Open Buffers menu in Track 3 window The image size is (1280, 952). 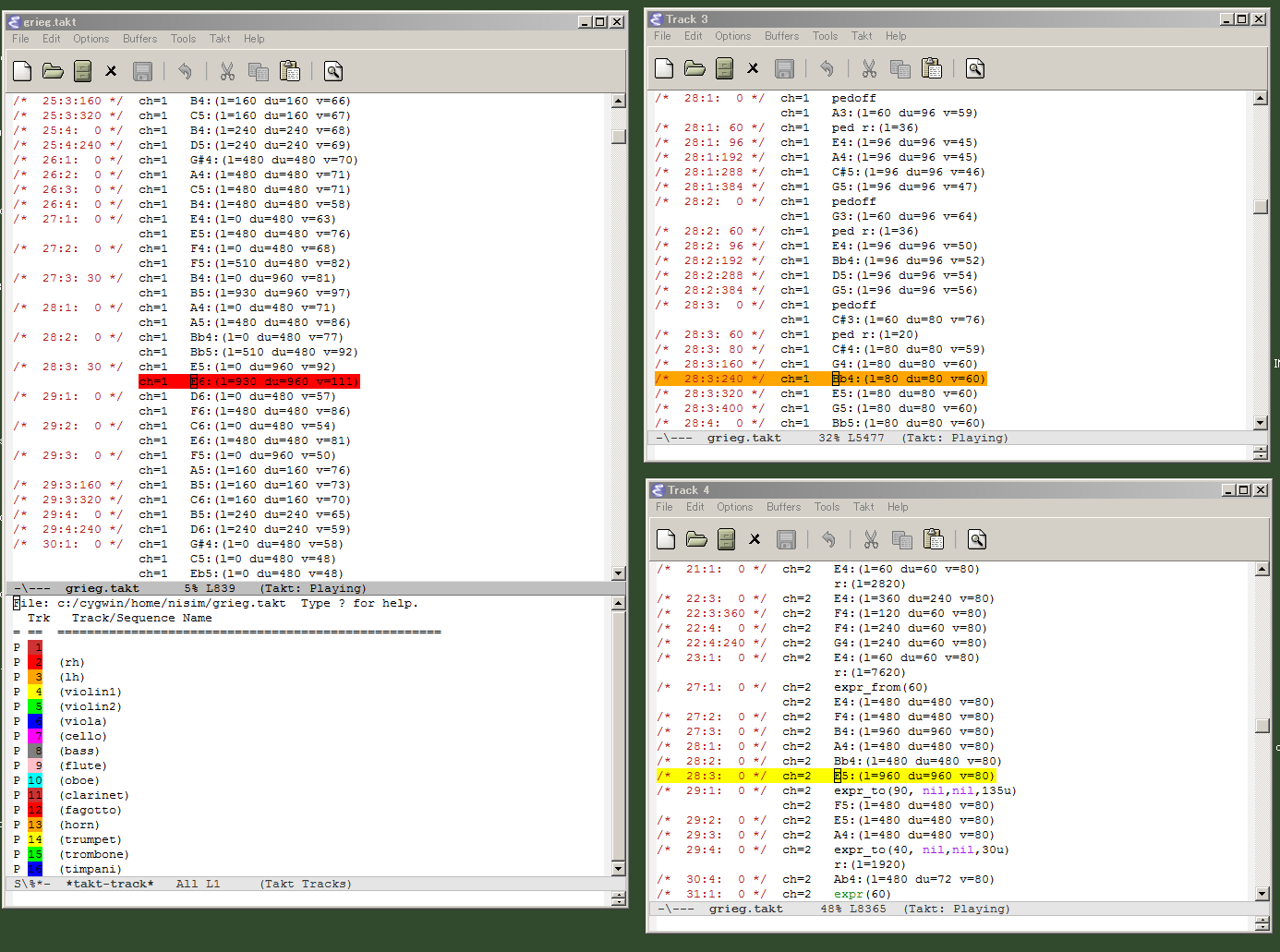coord(781,36)
